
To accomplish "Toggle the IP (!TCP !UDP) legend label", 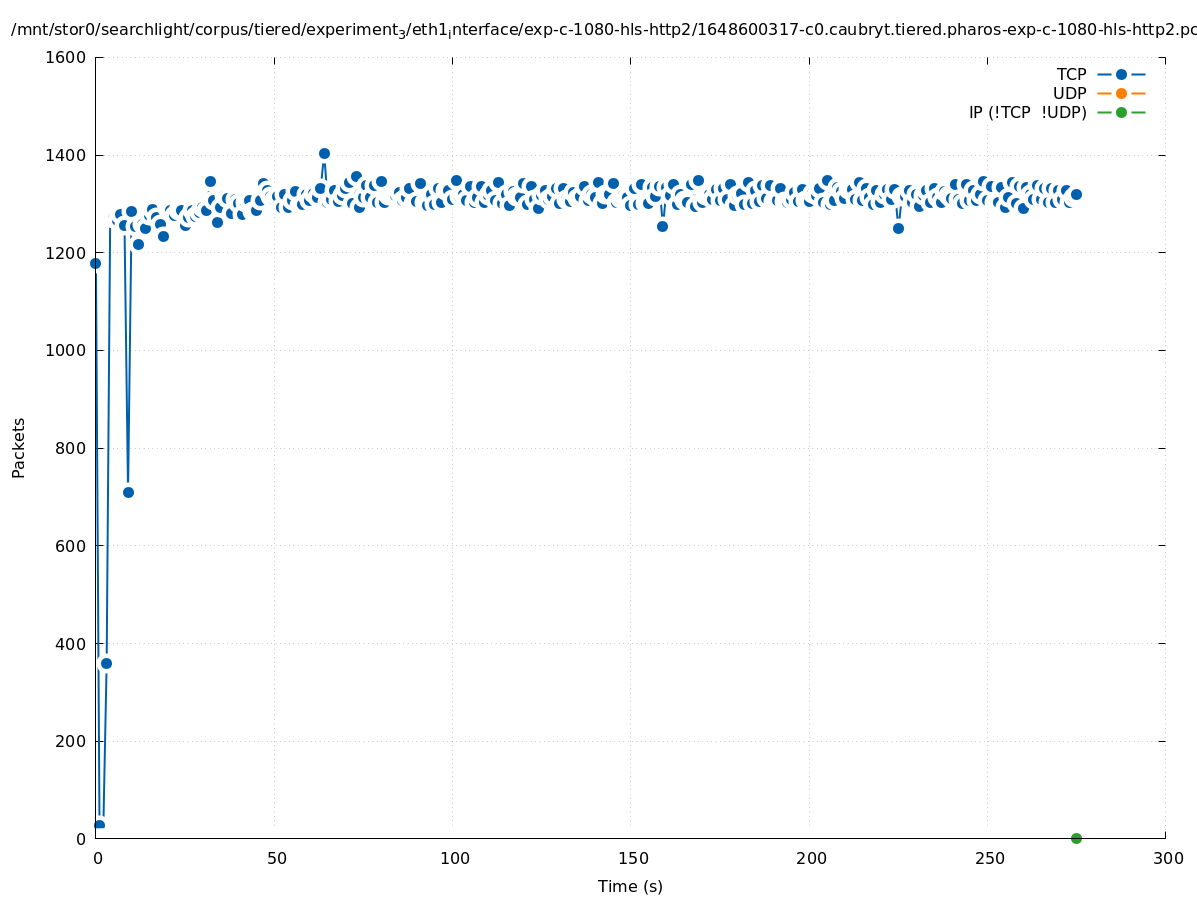I will (x=1027, y=112).
